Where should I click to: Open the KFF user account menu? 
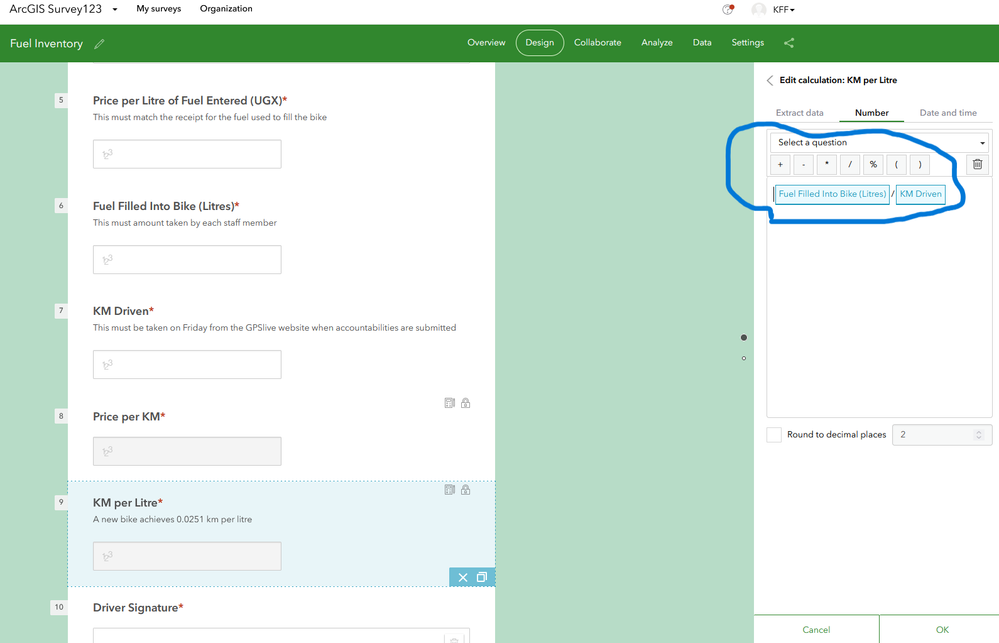point(784,10)
